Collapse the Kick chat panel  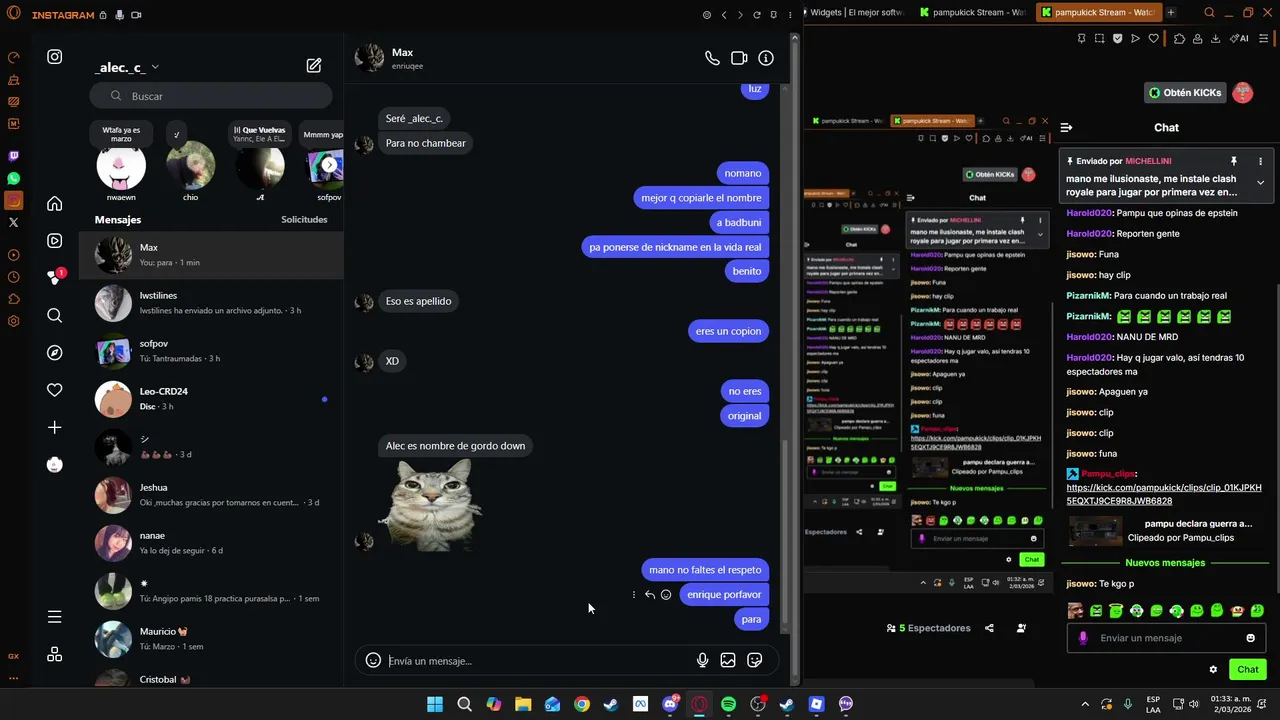[x=1066, y=127]
